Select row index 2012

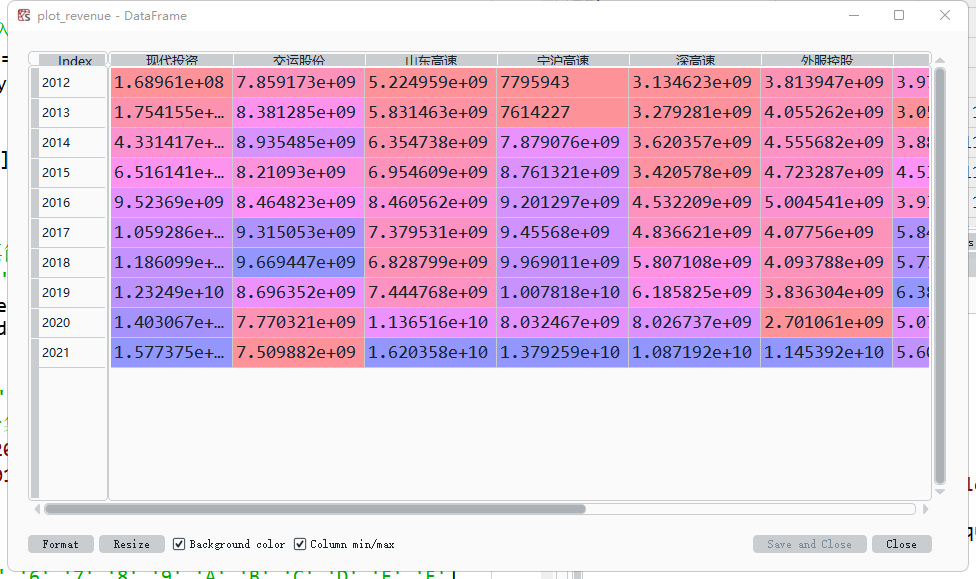click(x=72, y=83)
